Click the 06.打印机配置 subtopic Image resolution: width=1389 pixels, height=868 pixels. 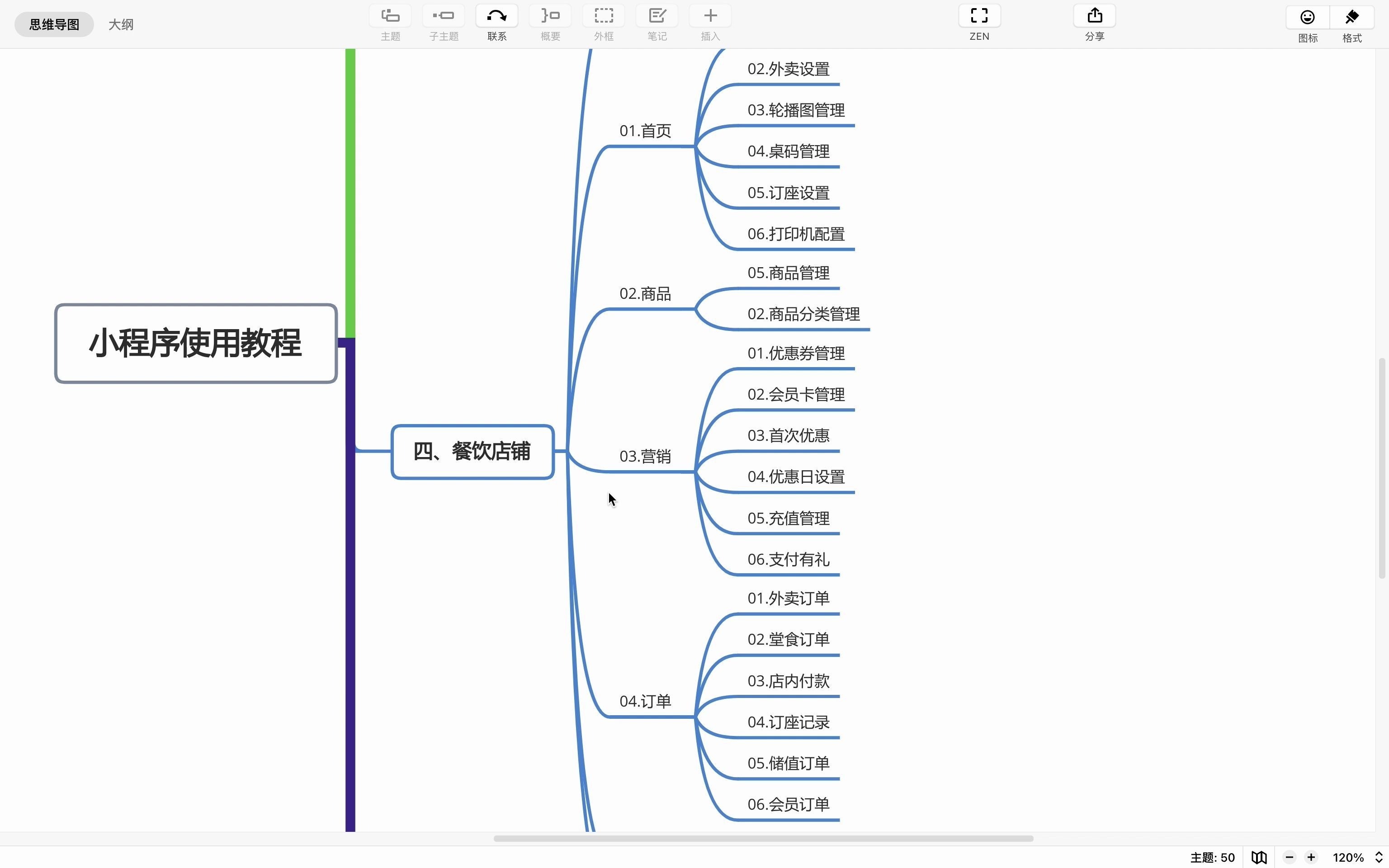pyautogui.click(x=795, y=234)
